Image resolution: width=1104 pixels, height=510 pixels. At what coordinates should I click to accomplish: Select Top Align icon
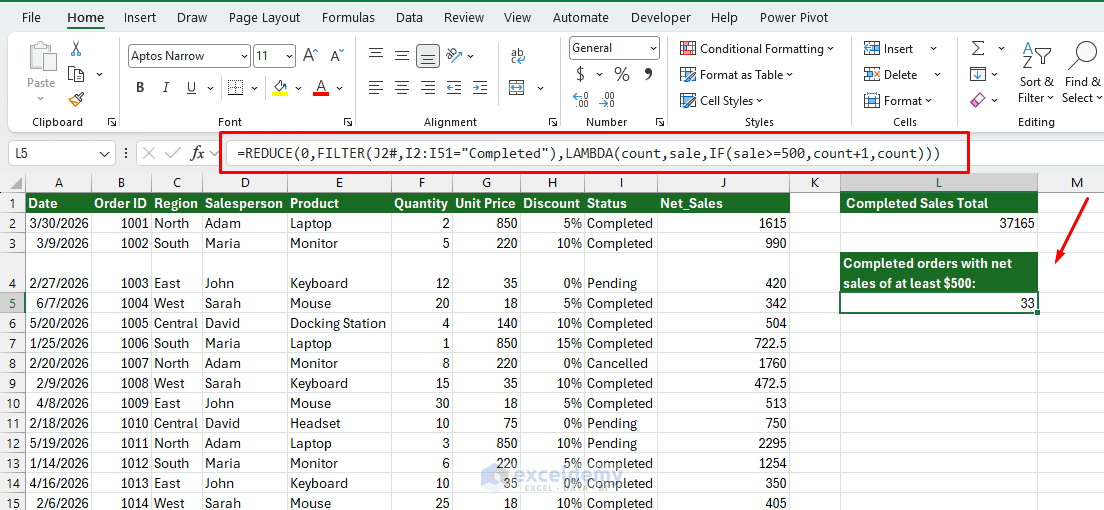tap(376, 55)
